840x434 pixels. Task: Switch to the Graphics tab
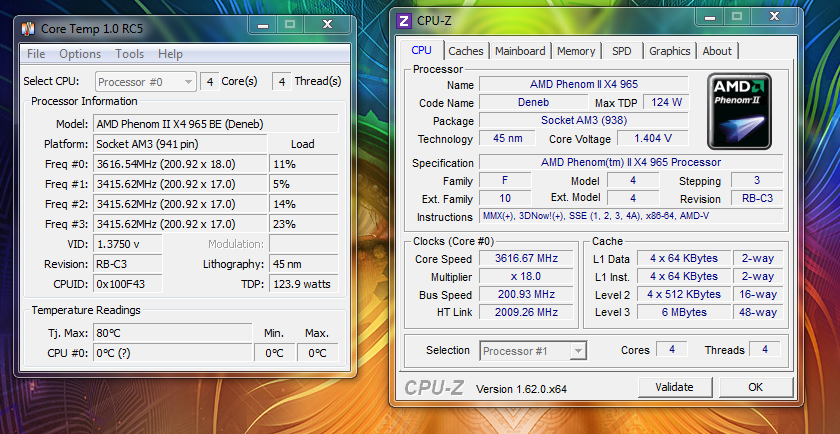pos(670,51)
